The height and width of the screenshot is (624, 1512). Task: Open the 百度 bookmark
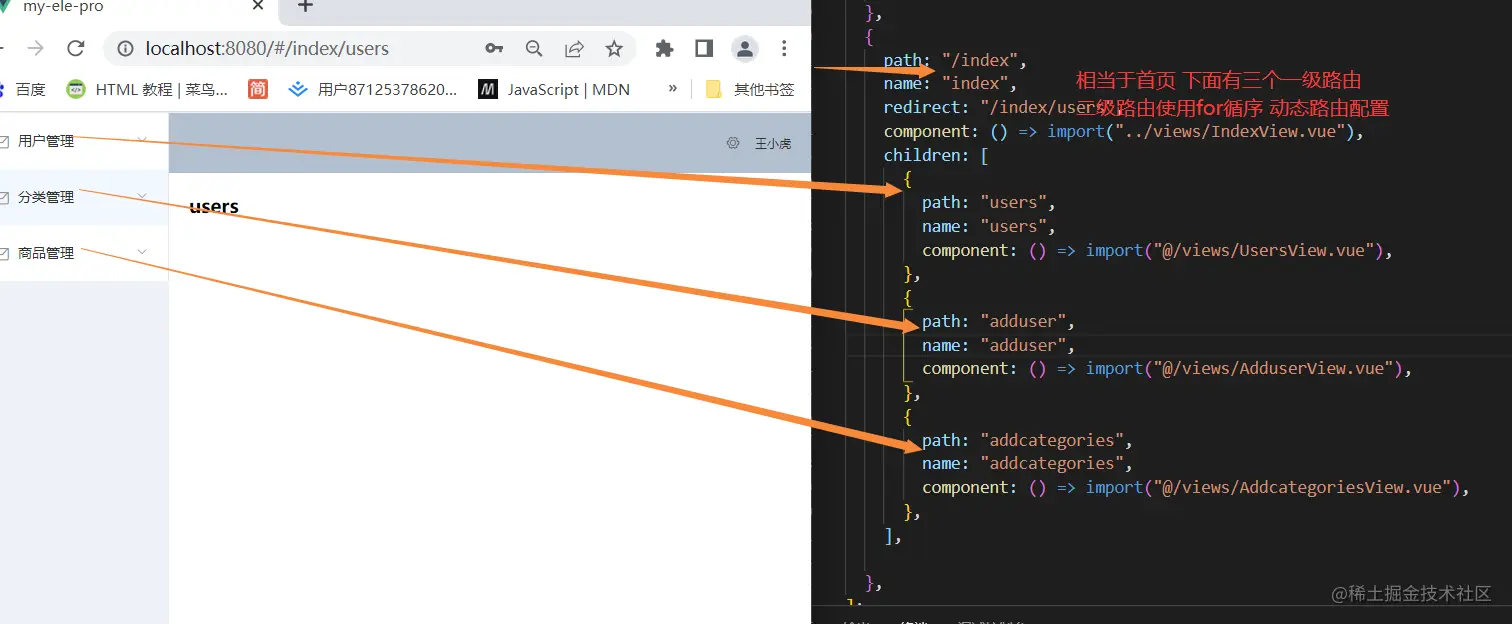[22, 89]
